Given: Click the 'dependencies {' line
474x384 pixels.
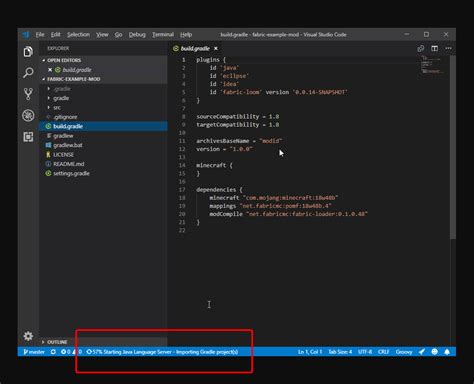Looking at the screenshot, I should click(219, 190).
